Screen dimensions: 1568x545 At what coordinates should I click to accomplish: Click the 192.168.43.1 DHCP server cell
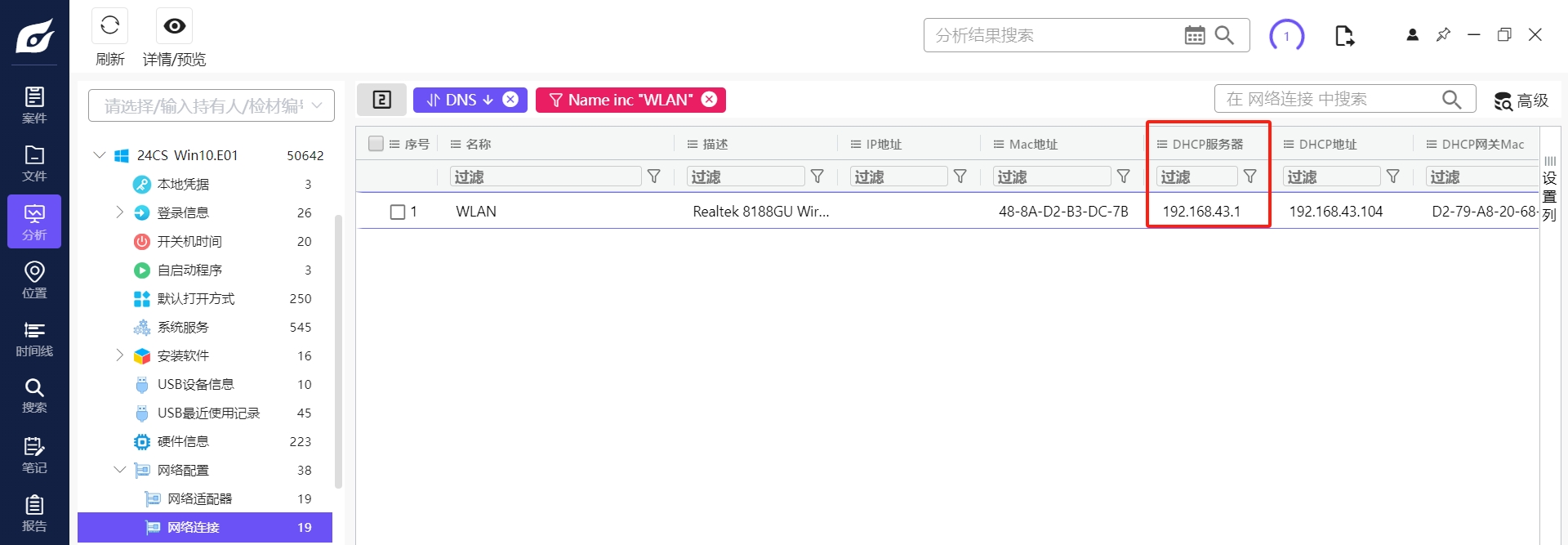pos(1201,212)
